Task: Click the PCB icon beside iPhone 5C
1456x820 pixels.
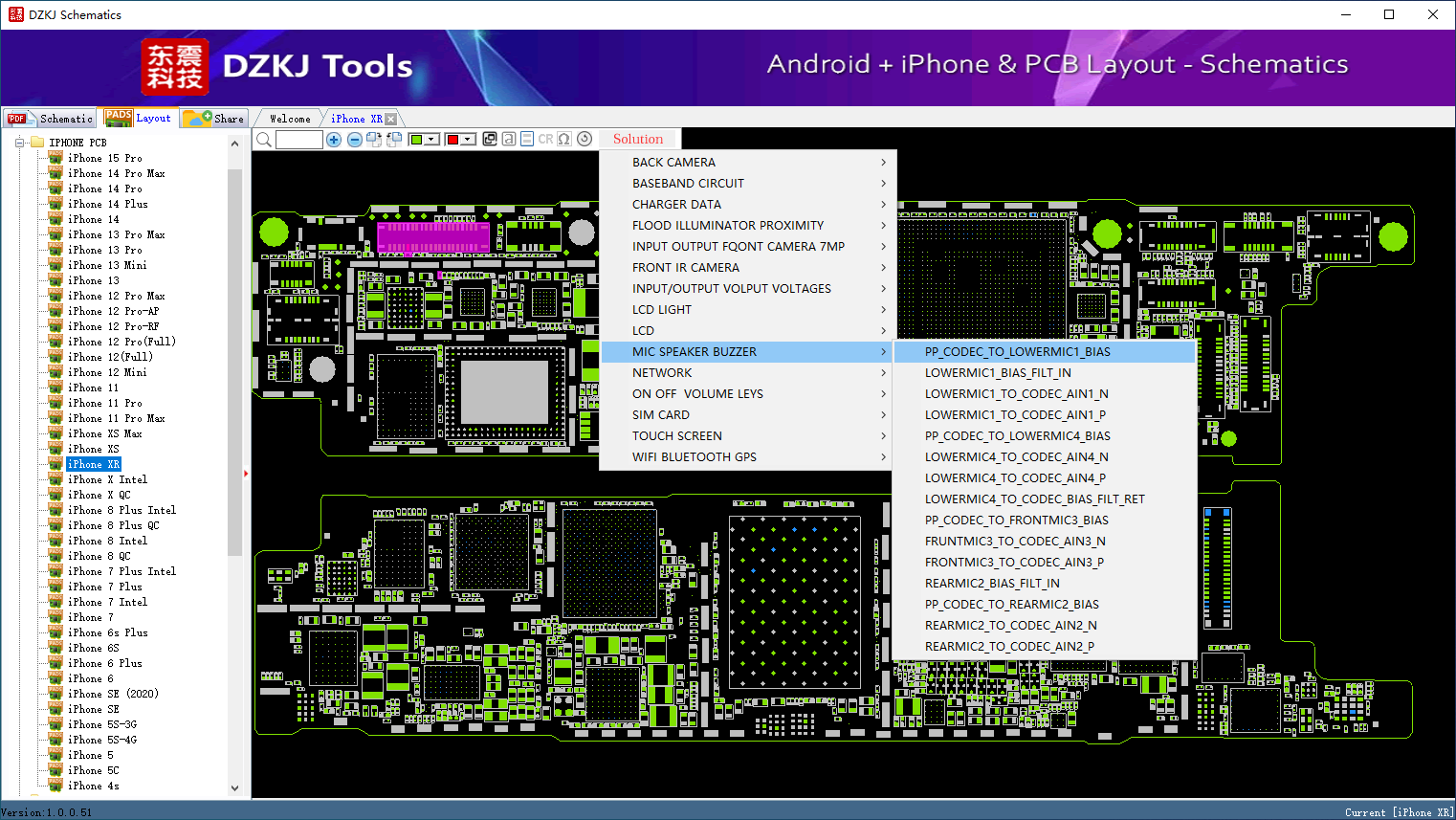Action: click(55, 770)
